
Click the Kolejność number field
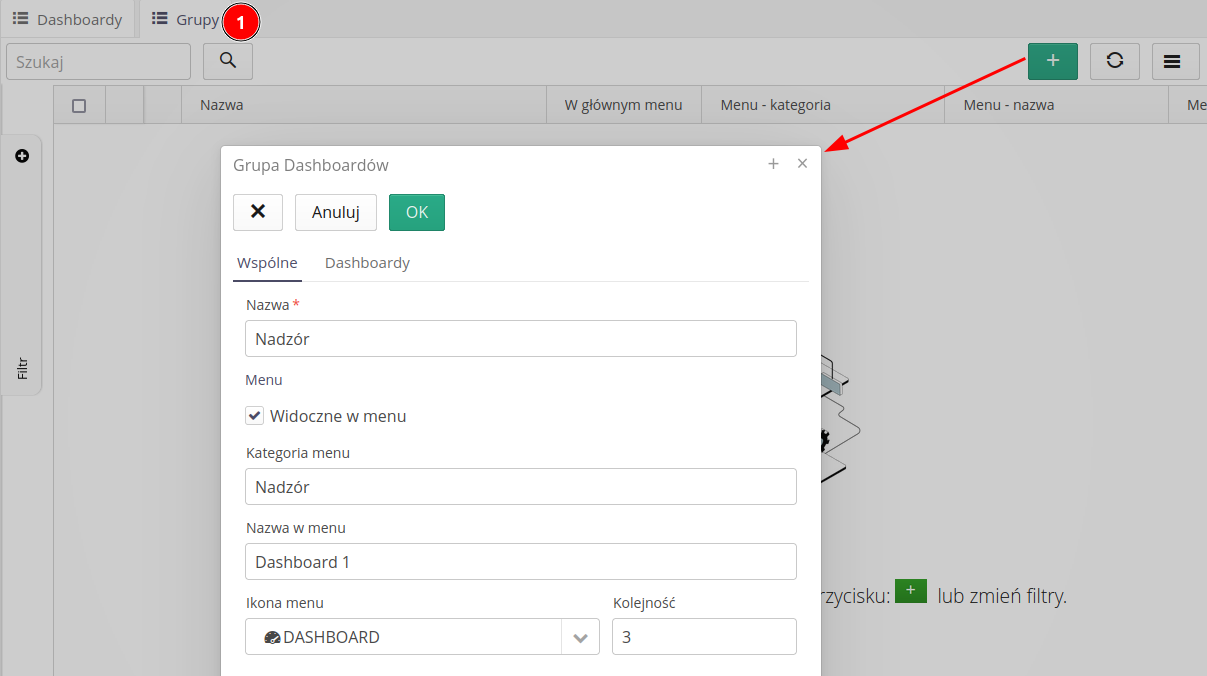(x=704, y=637)
